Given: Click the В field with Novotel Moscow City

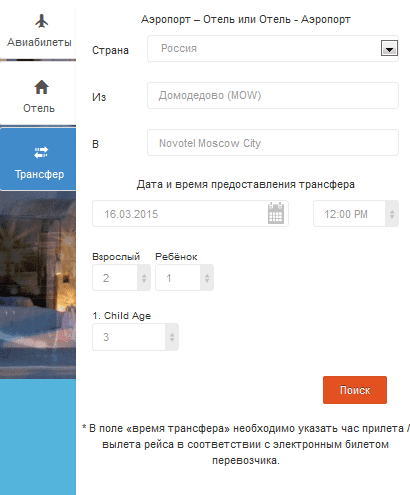Looking at the screenshot, I should tap(273, 143).
